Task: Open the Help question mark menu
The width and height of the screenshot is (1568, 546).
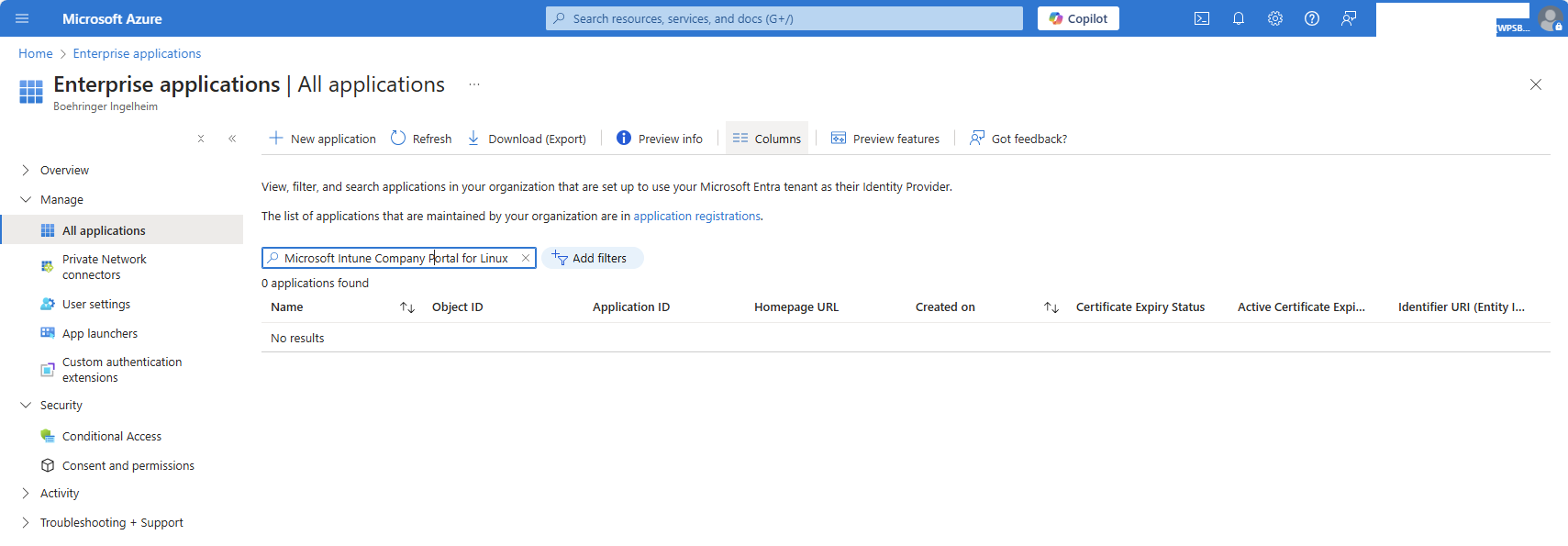Action: [x=1312, y=18]
